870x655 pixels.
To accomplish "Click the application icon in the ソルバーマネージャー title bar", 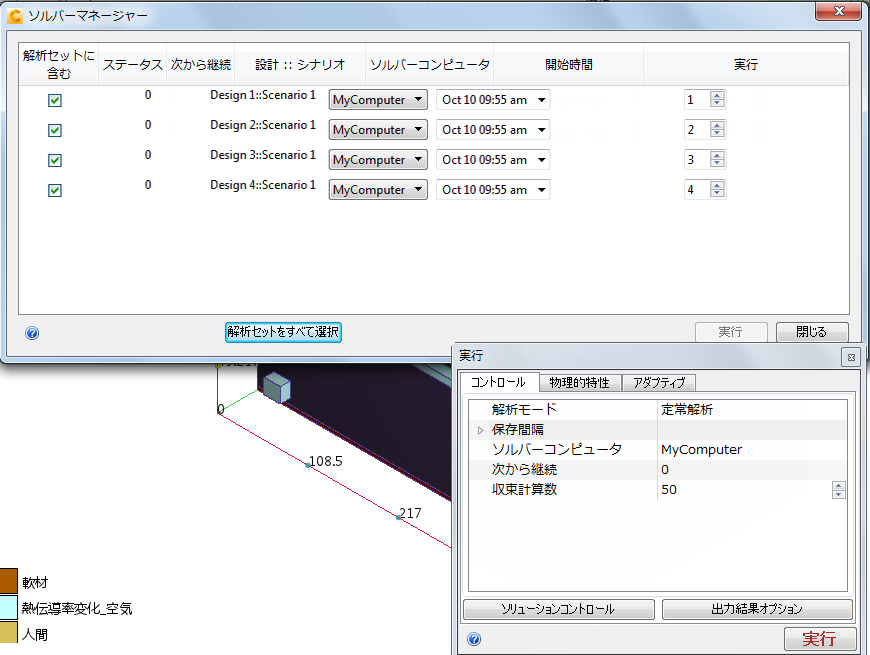I will (x=13, y=14).
